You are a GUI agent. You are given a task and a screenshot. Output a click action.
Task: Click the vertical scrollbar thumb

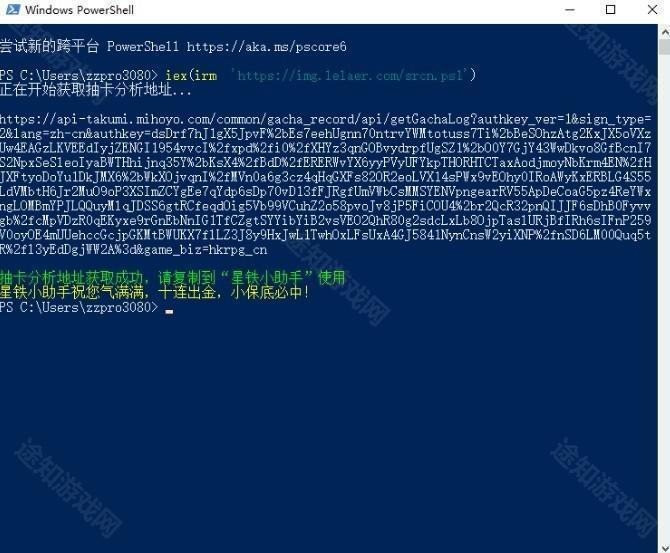pos(664,46)
